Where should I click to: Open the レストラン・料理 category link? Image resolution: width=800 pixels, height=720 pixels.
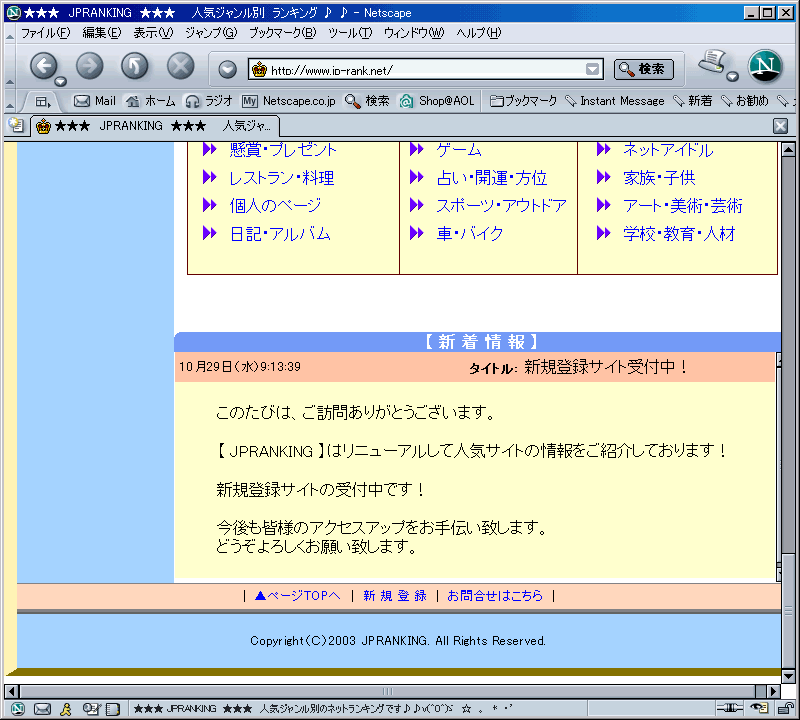pos(282,178)
